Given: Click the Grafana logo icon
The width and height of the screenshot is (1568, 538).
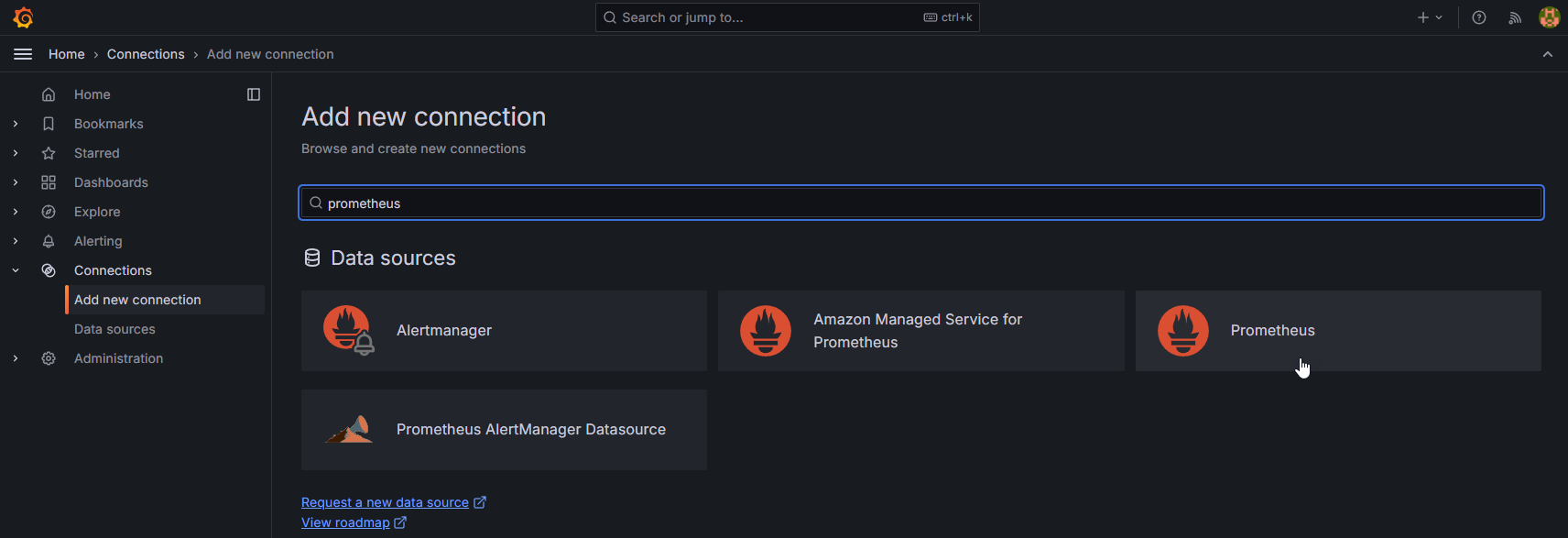Looking at the screenshot, I should tap(24, 17).
